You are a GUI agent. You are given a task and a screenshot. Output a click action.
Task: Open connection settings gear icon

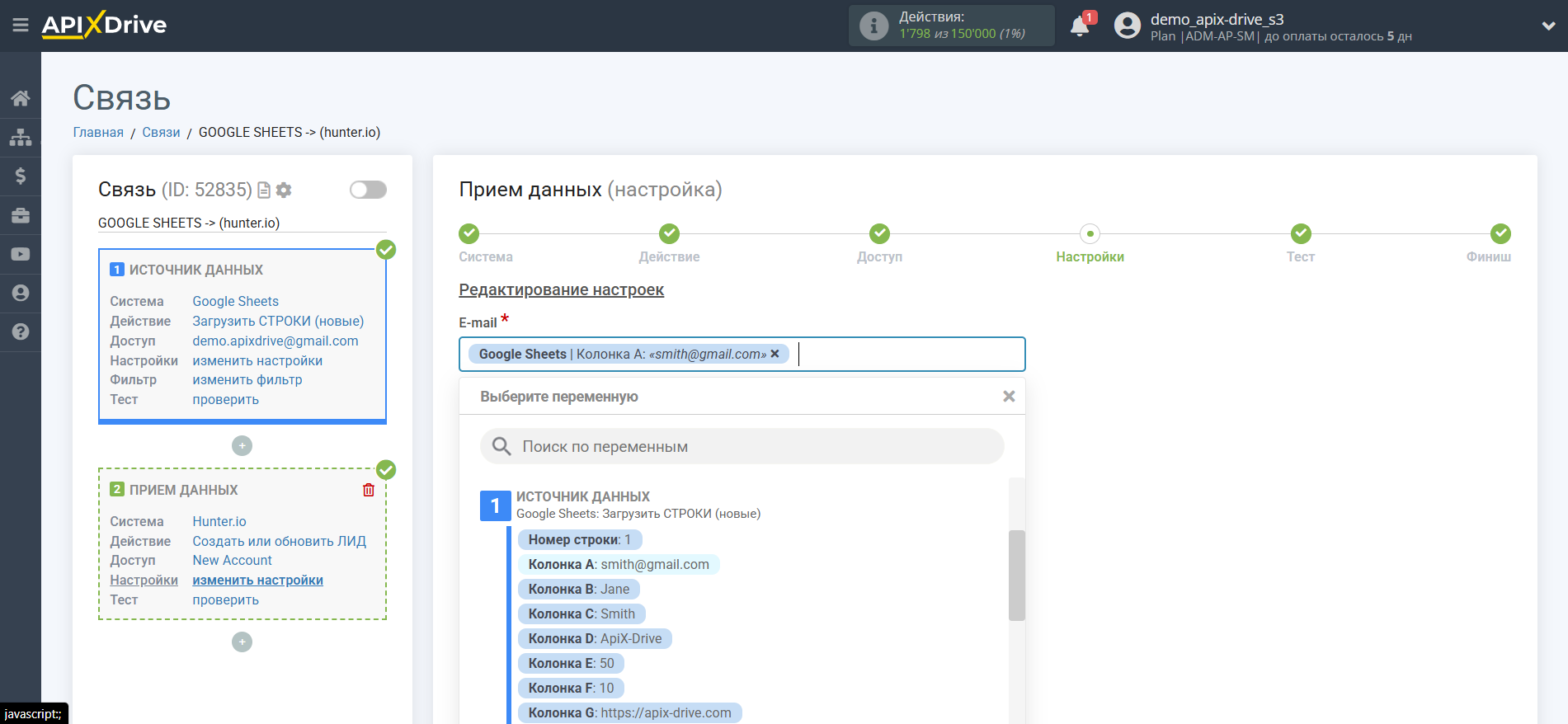[x=284, y=190]
